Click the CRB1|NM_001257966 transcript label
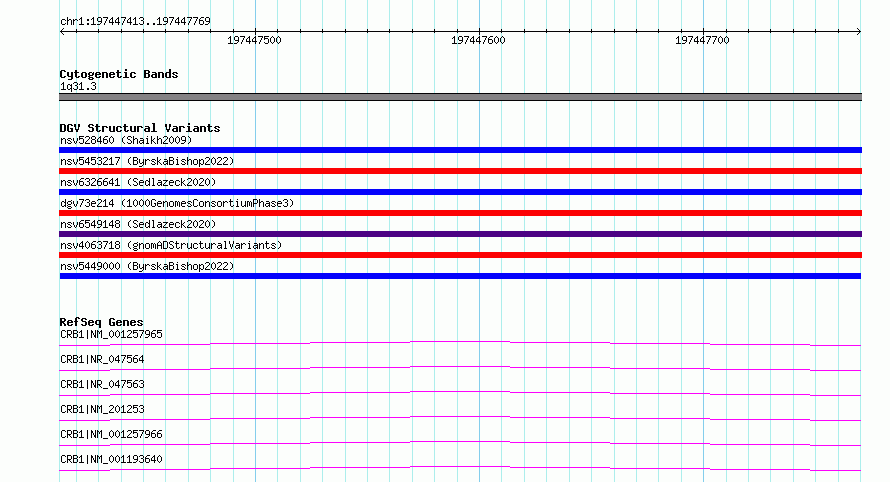This screenshot has width=890, height=482. [x=111, y=434]
